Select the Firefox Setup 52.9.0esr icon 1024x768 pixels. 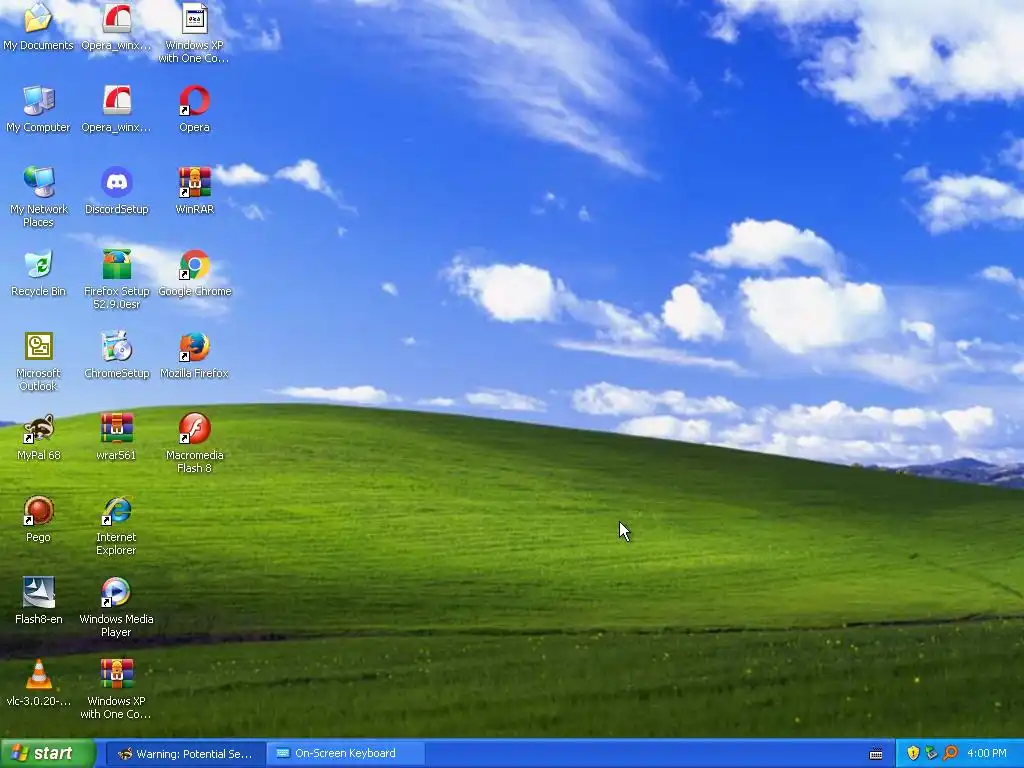(116, 265)
